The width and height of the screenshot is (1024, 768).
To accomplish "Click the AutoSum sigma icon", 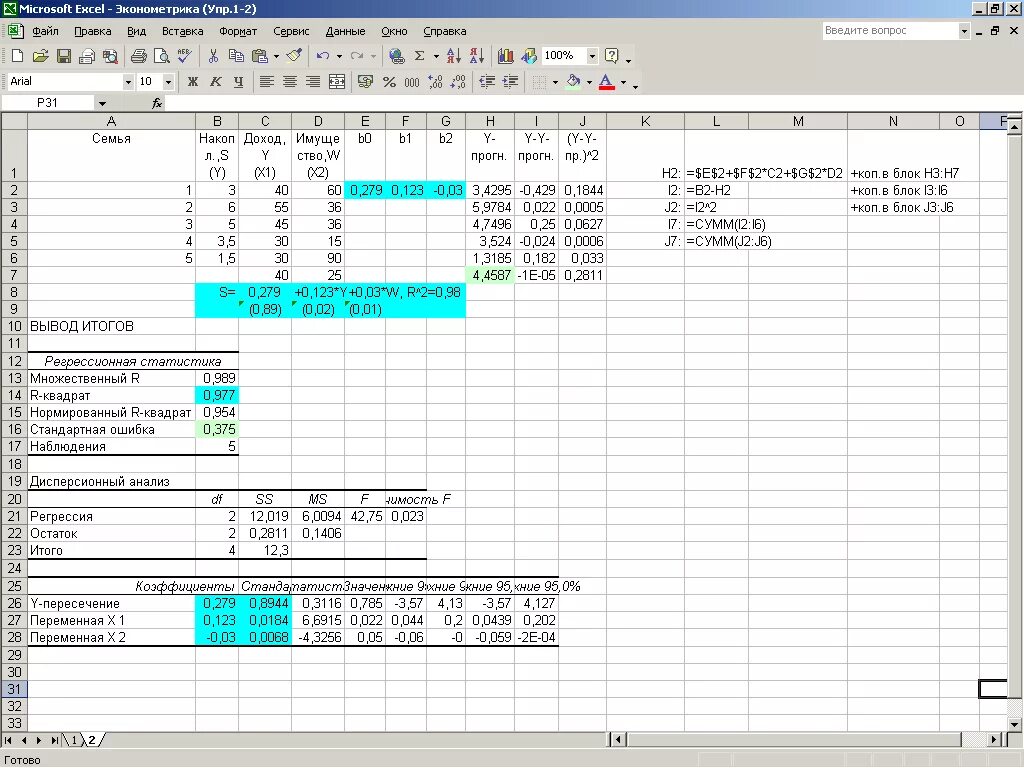I will coord(420,56).
